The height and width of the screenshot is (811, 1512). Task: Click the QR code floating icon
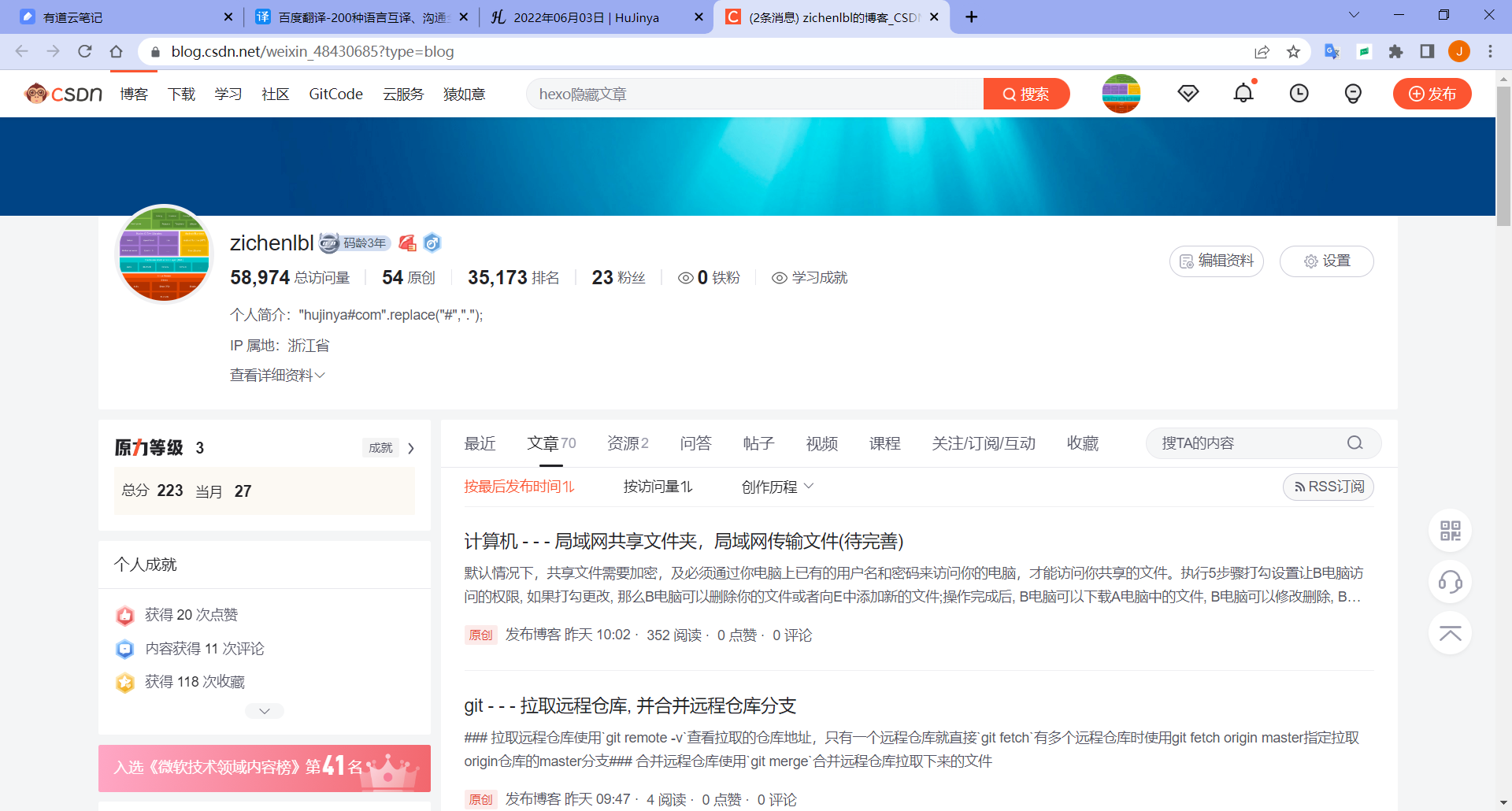pos(1450,531)
